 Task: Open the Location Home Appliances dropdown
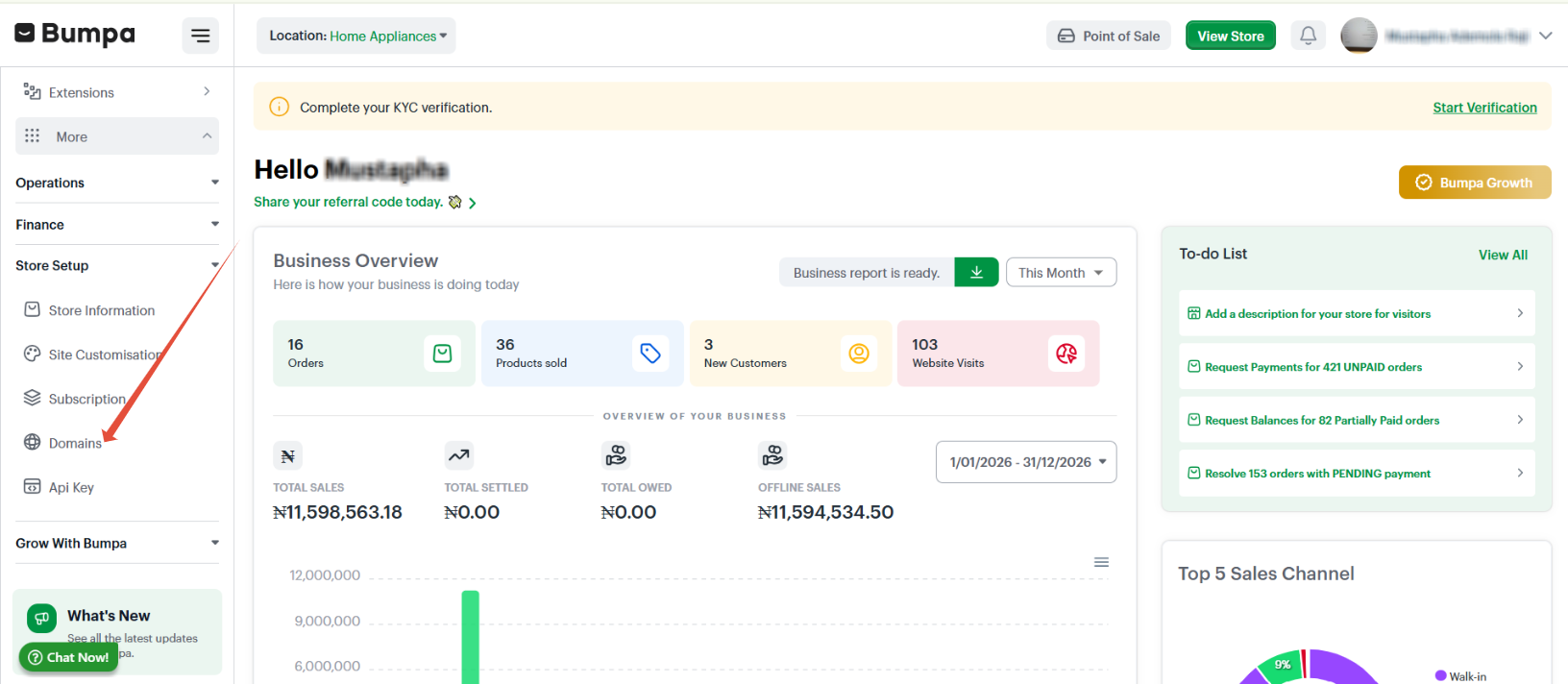click(356, 36)
